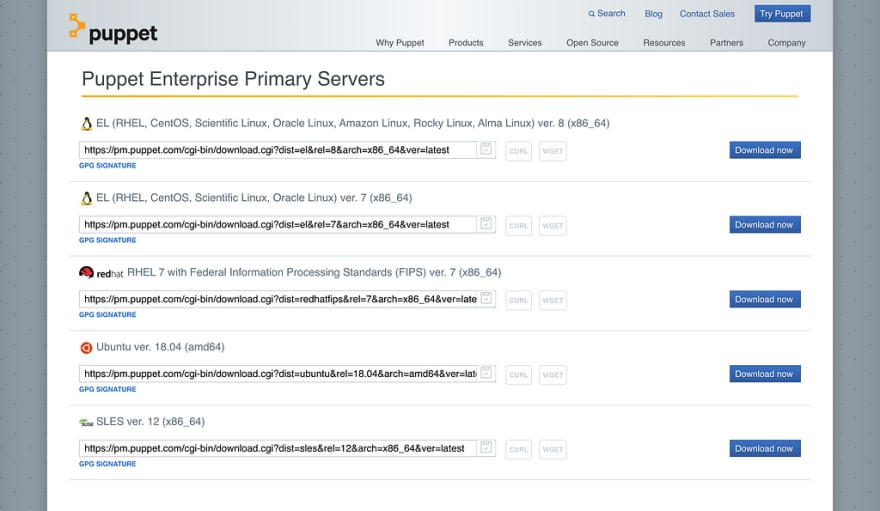880x511 pixels.
Task: Click WGET button for Ubuntu 18.04
Action: (552, 375)
